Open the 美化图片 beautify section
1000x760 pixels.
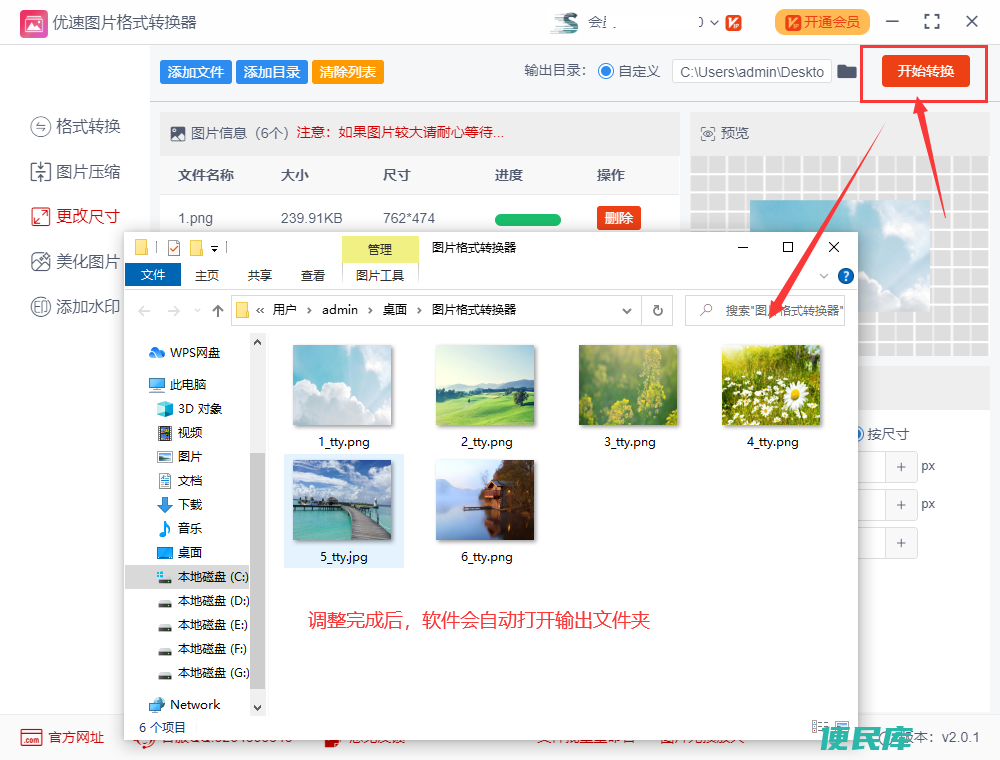[75, 261]
